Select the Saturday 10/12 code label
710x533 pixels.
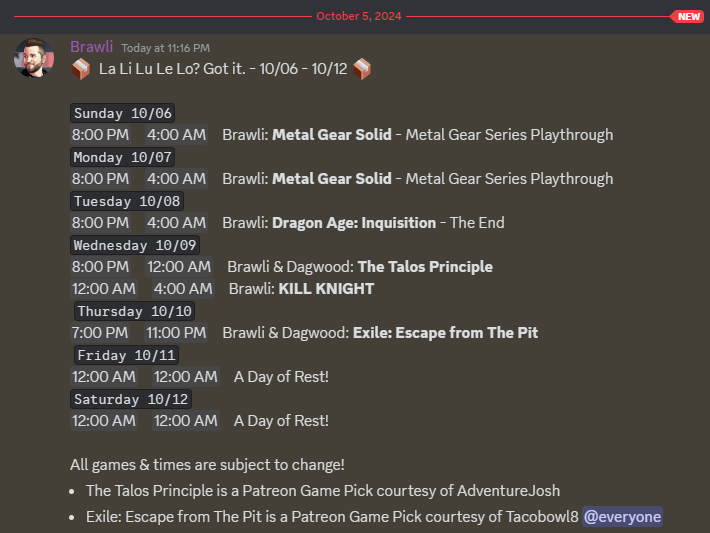click(131, 399)
